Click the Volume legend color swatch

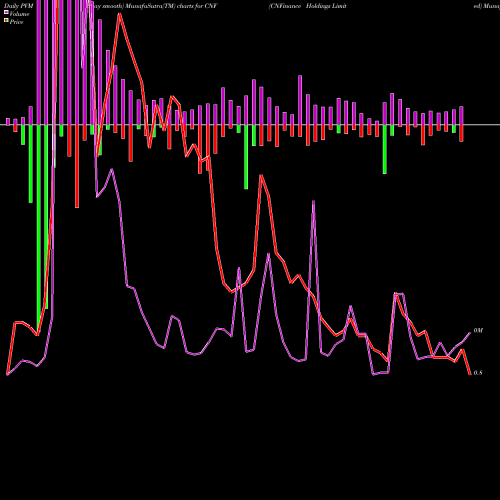click(x=6, y=12)
